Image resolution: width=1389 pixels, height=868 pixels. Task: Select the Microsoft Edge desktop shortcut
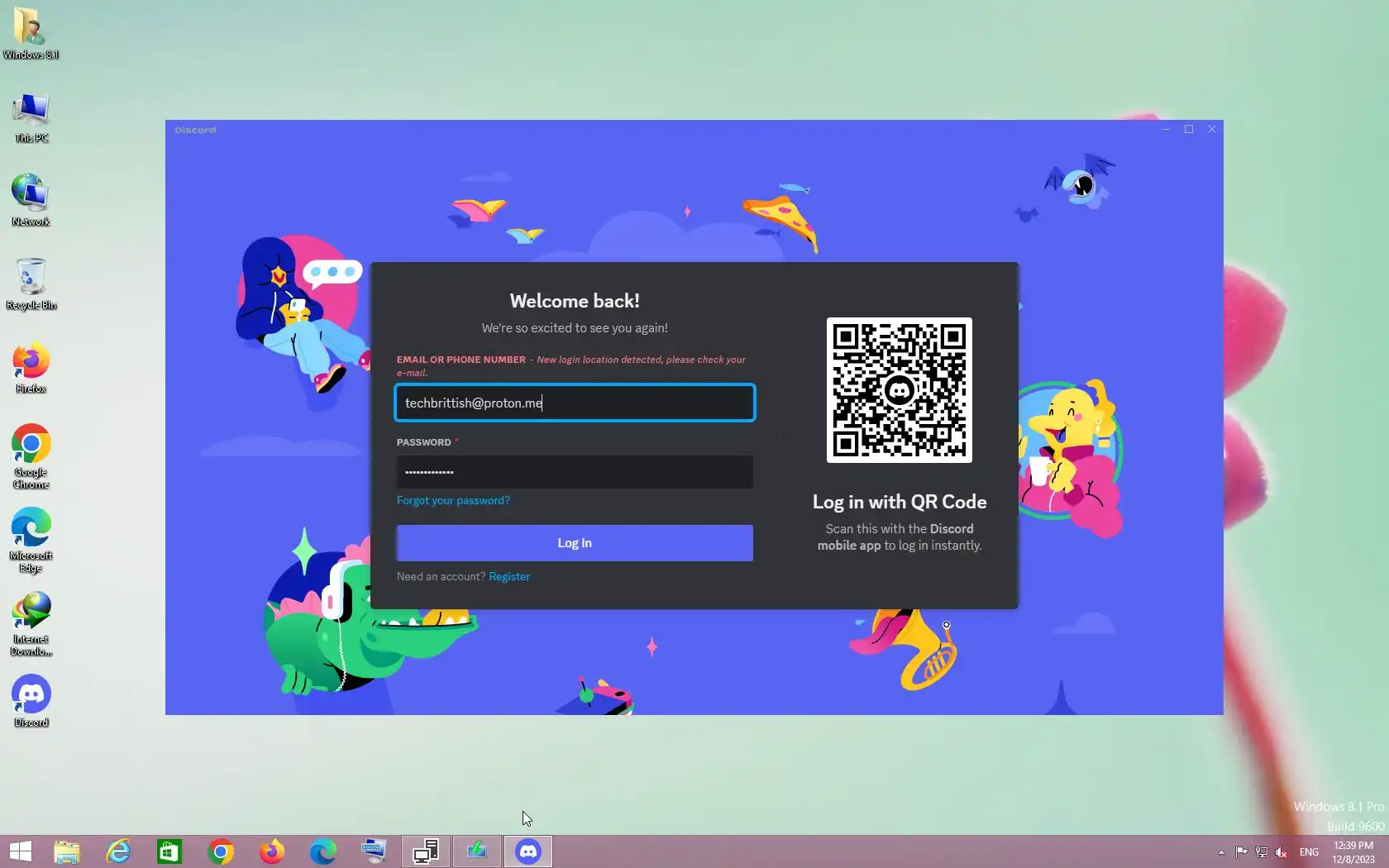31,540
